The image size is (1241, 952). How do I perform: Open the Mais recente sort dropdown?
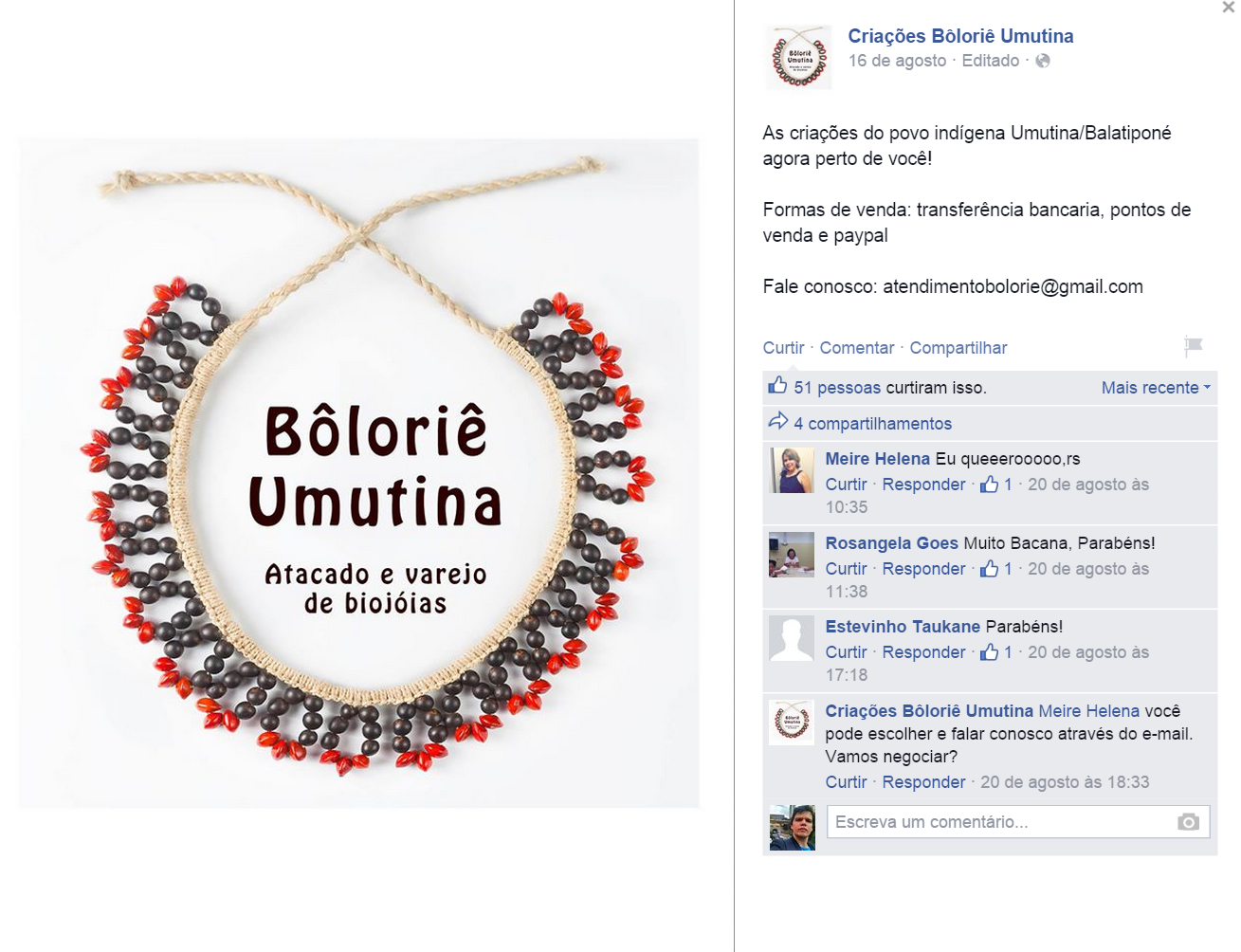click(x=1156, y=387)
